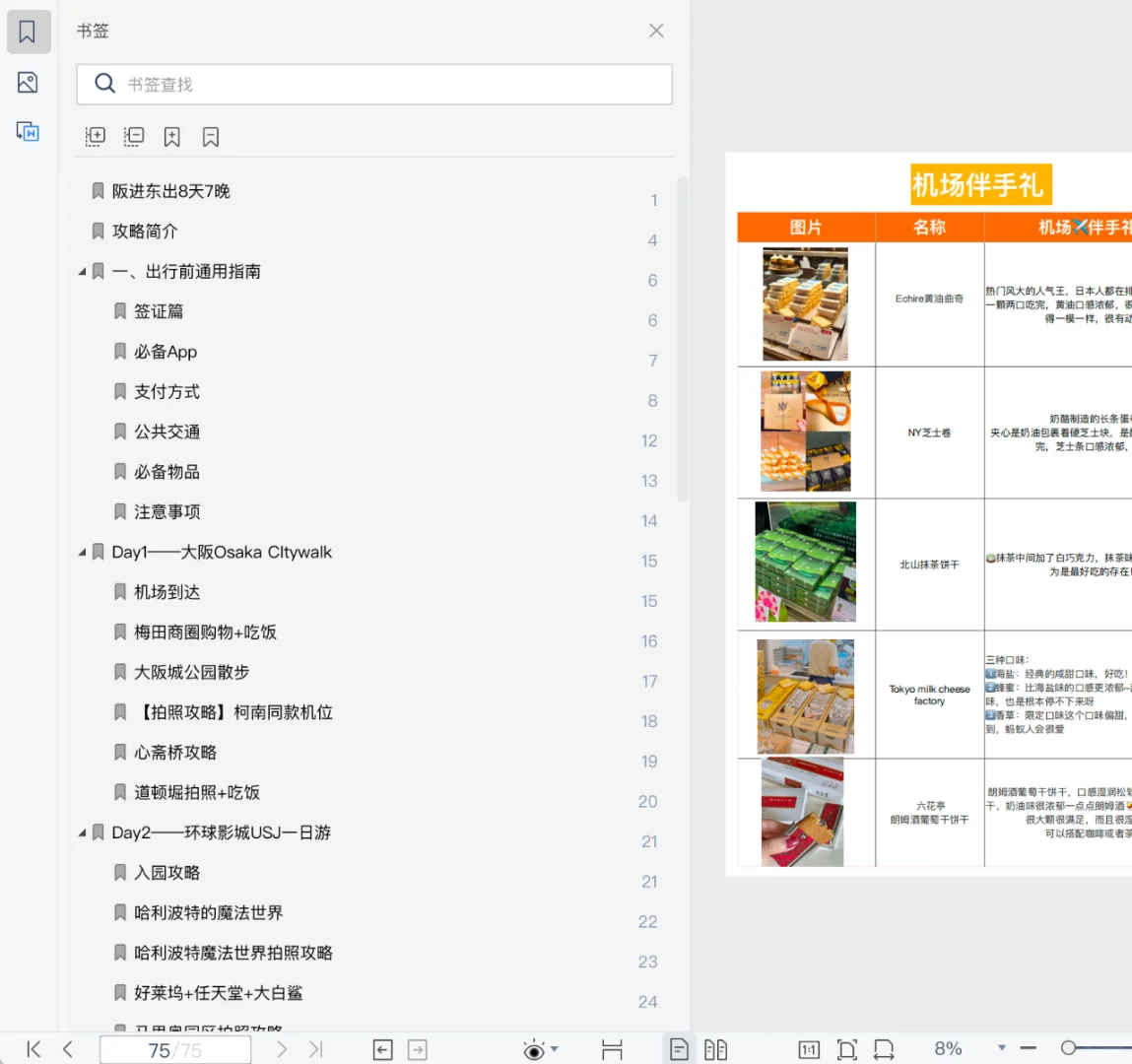
Task: Open bookmark 阪进东出8天7晚
Action: 170,191
